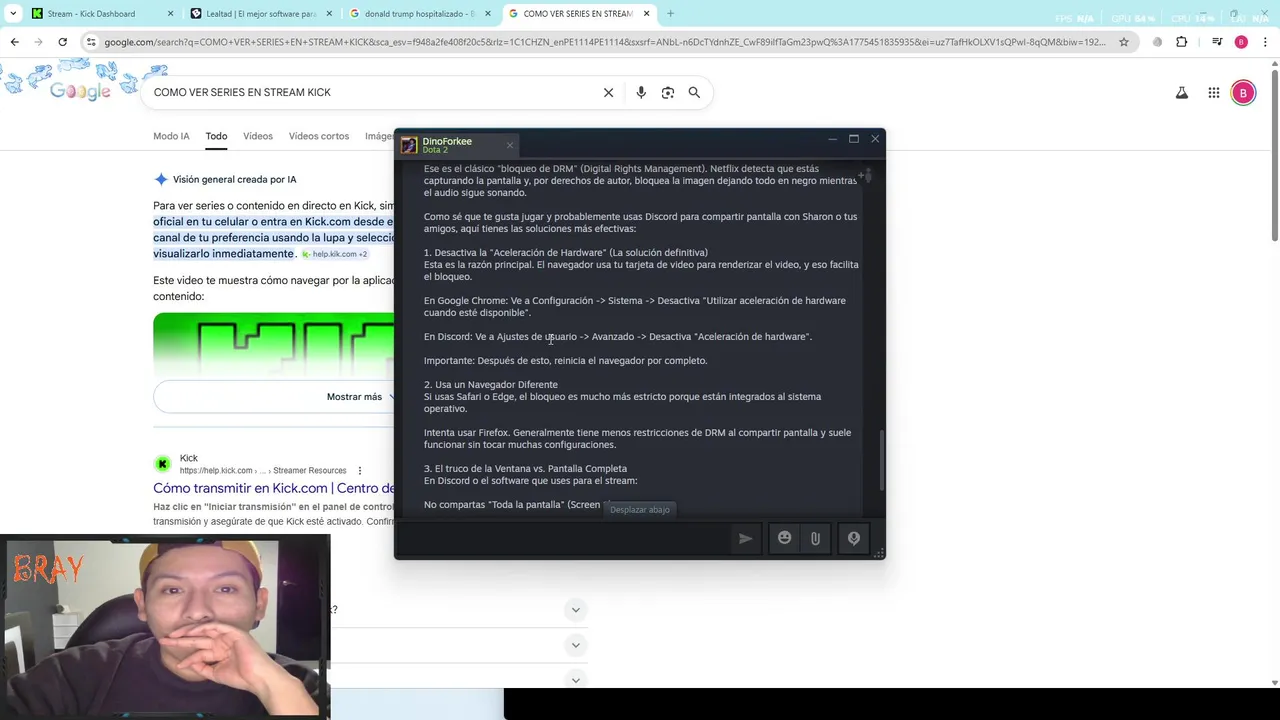The height and width of the screenshot is (720, 1280).
Task: Open emoticon picker in Steam chat
Action: pos(784,538)
